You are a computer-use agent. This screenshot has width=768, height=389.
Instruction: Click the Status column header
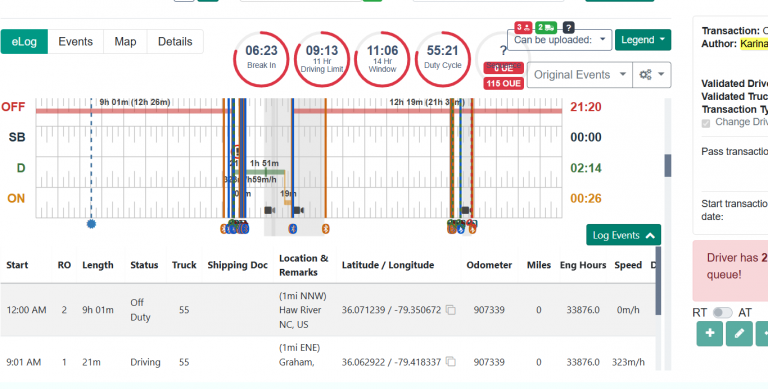click(x=144, y=265)
